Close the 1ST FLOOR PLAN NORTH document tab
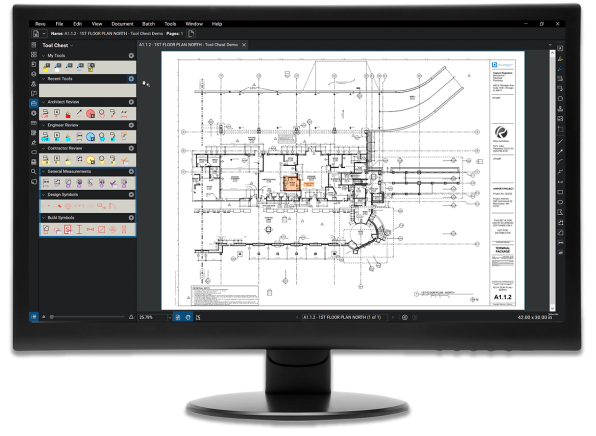 point(244,45)
